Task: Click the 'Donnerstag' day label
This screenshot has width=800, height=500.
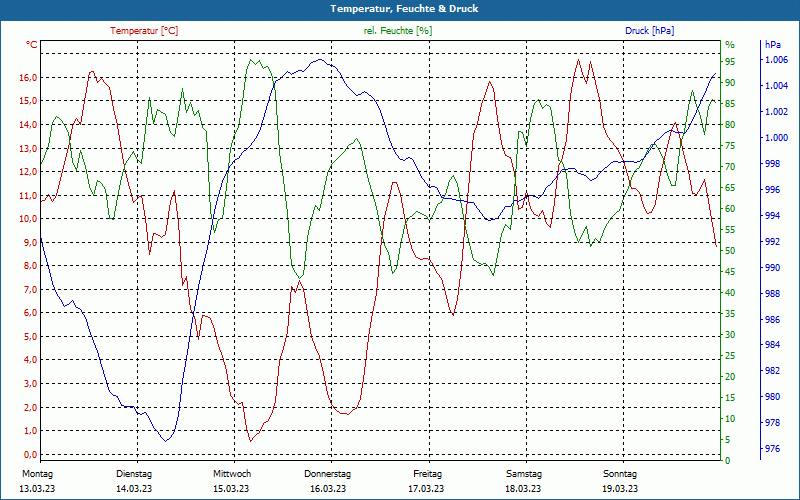Action: click(328, 474)
